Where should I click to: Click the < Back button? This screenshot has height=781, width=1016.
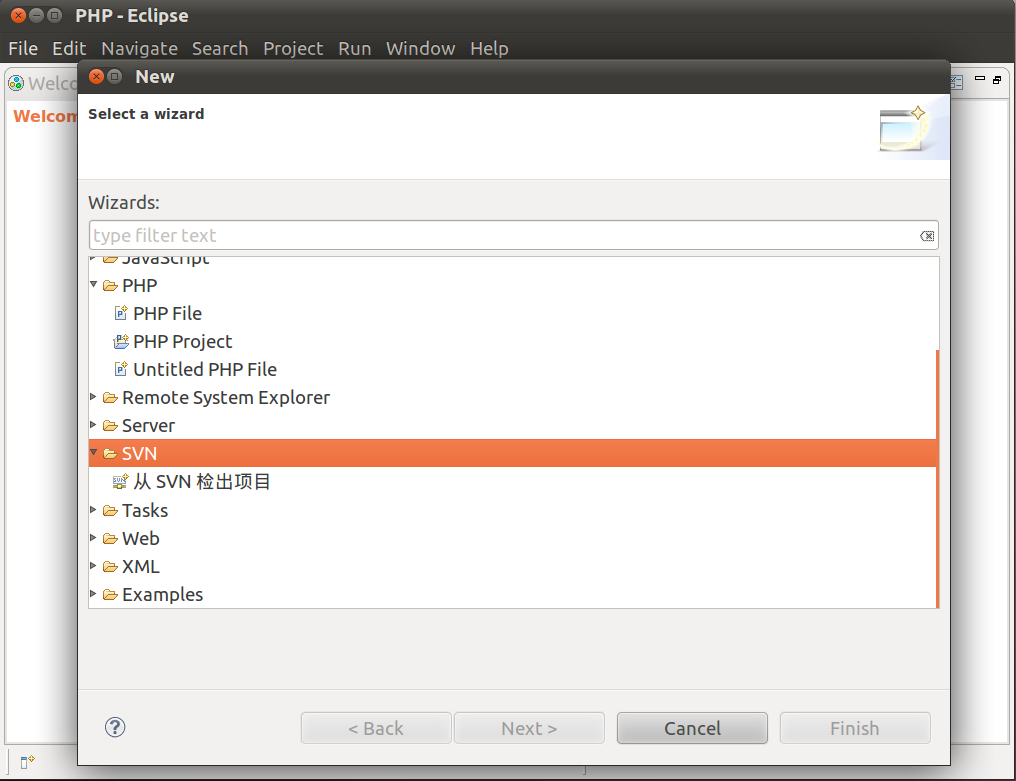[376, 728]
